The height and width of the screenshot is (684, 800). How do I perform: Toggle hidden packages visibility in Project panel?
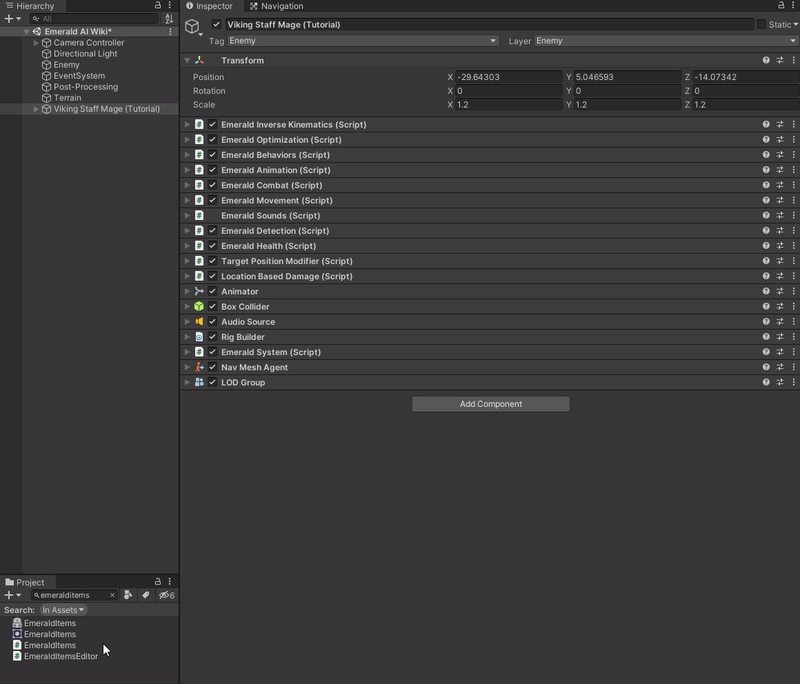(166, 595)
